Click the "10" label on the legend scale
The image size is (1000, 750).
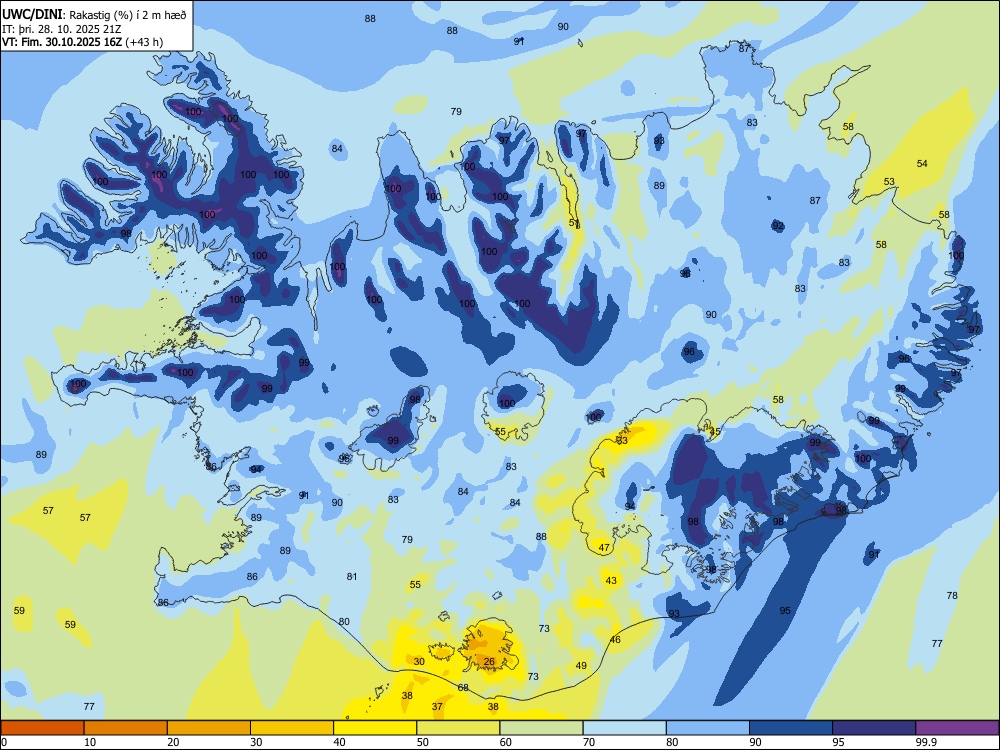tap(90, 742)
